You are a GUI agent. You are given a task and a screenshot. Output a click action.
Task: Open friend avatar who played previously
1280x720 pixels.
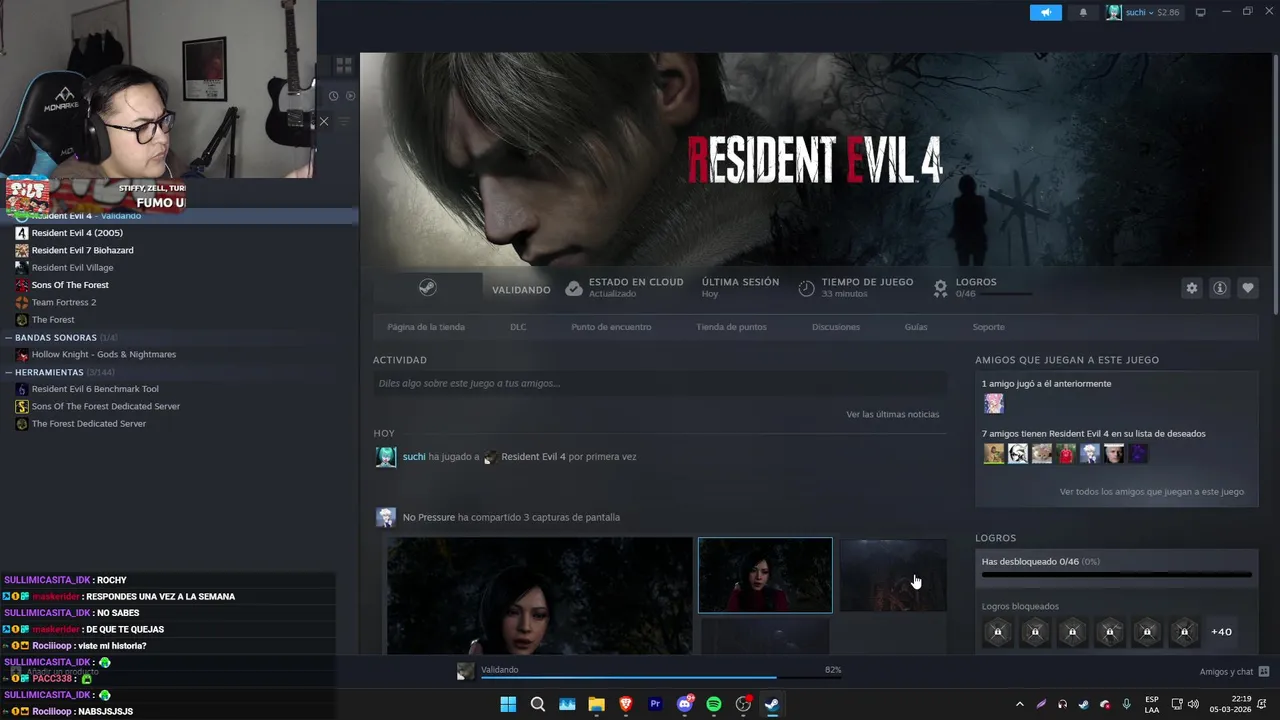pos(993,404)
